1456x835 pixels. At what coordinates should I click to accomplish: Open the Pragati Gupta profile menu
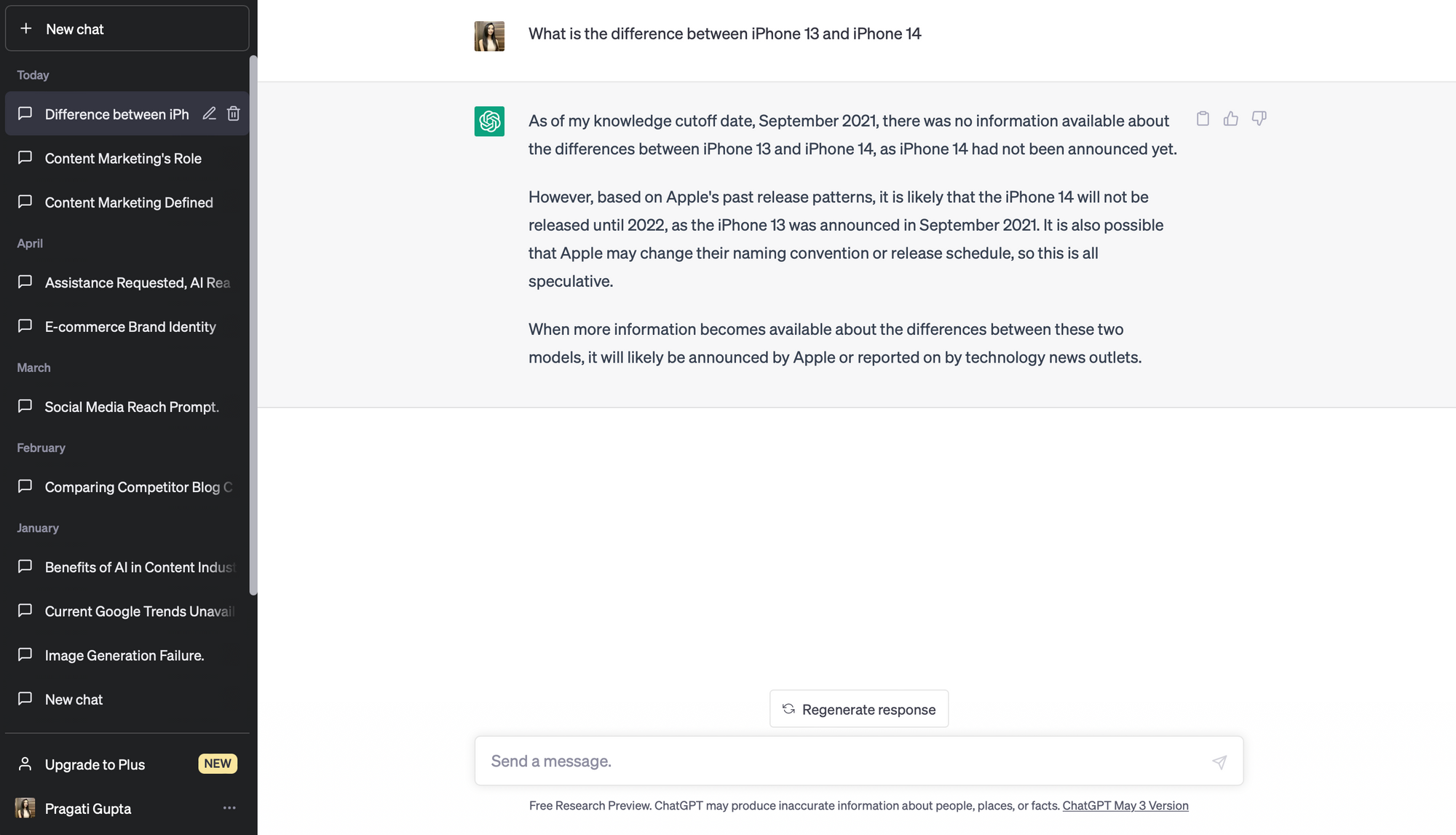point(88,809)
